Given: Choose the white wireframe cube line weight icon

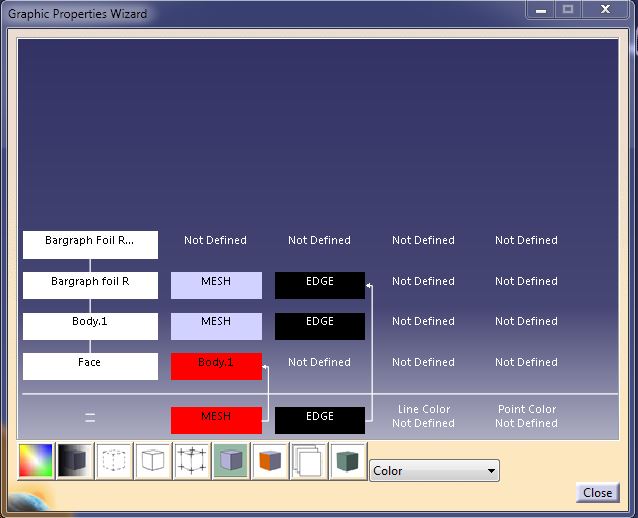Looking at the screenshot, I should click(x=153, y=461).
